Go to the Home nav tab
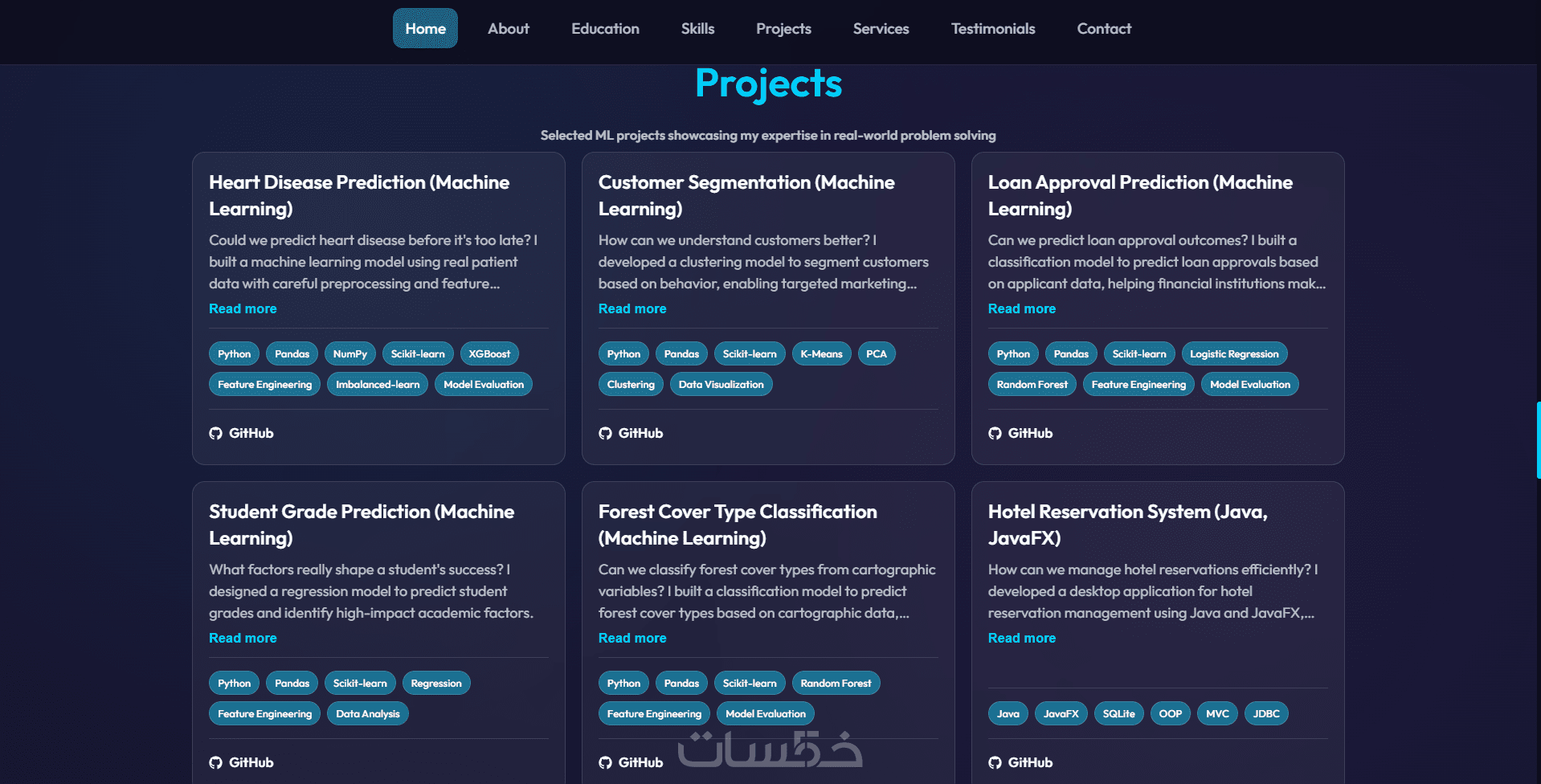Image resolution: width=1541 pixels, height=784 pixels. pos(425,28)
